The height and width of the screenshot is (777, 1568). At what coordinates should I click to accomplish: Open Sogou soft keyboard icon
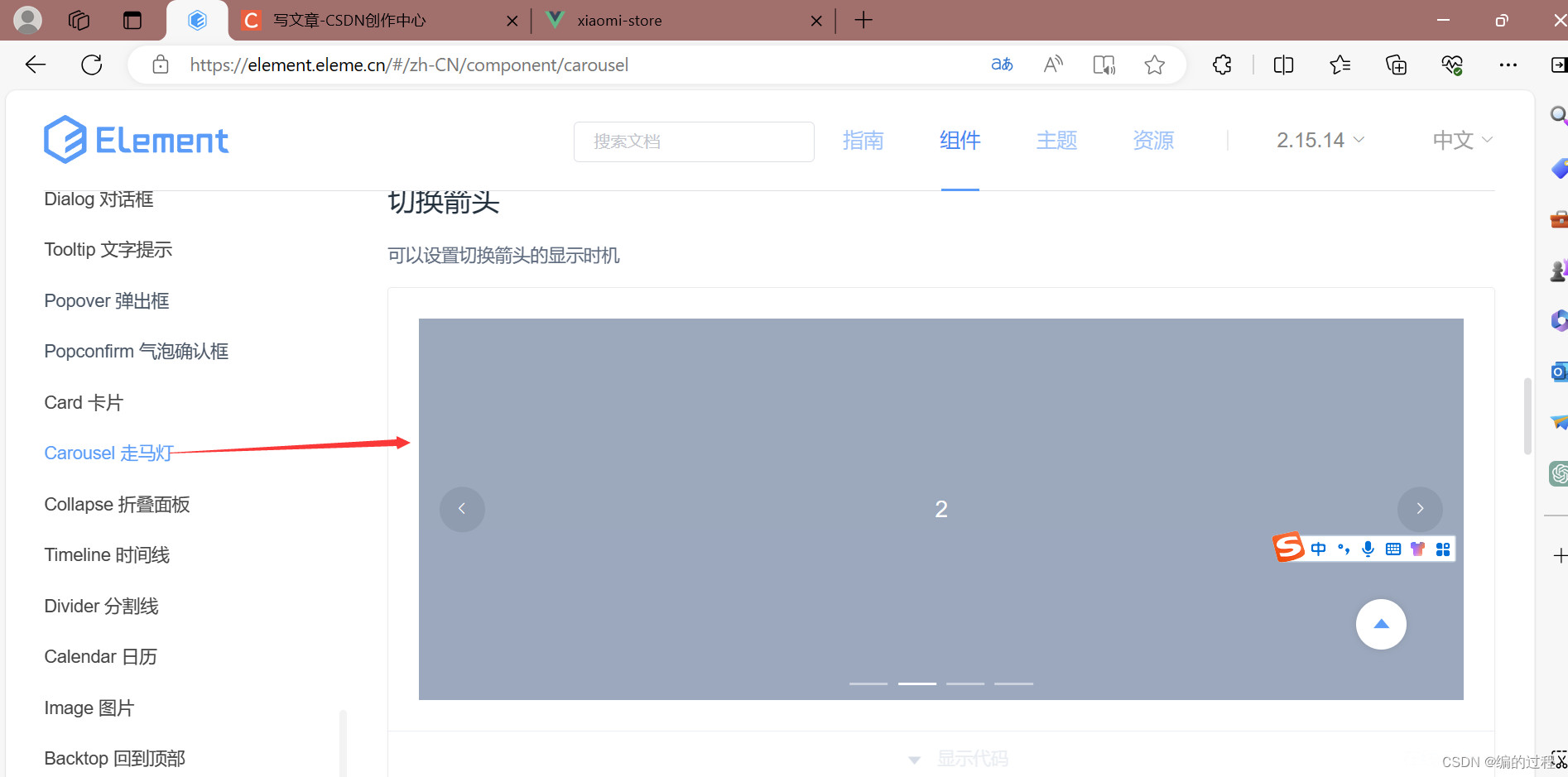[x=1393, y=549]
